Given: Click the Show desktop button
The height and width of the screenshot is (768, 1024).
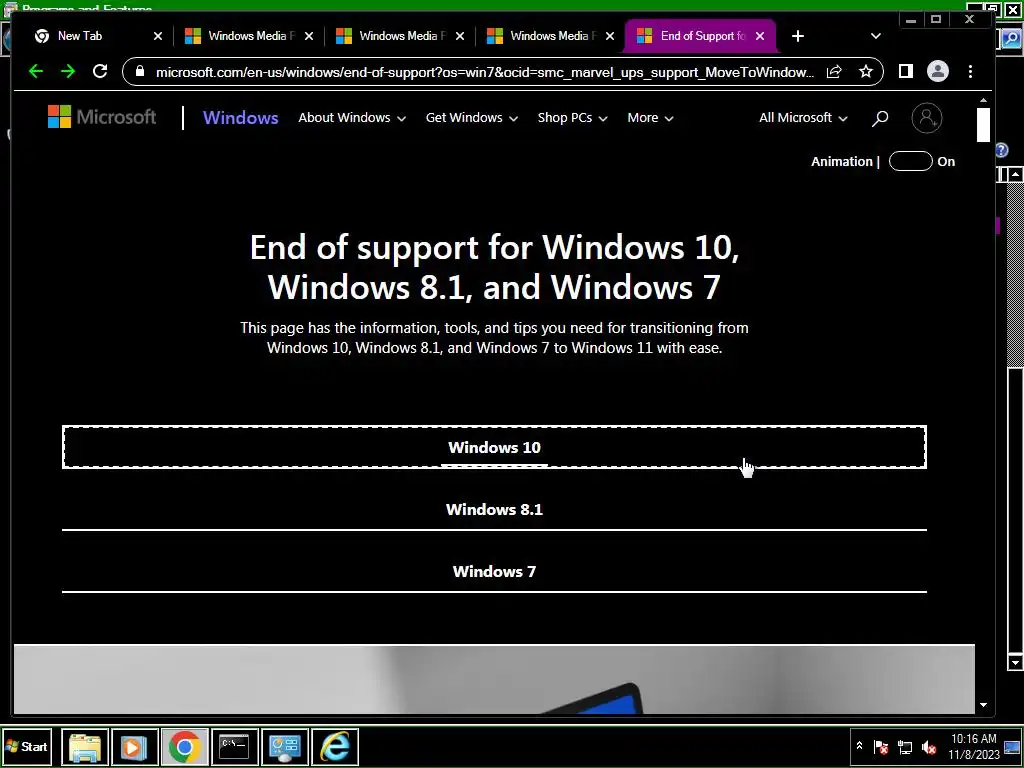Looking at the screenshot, I should pos(1013,747).
